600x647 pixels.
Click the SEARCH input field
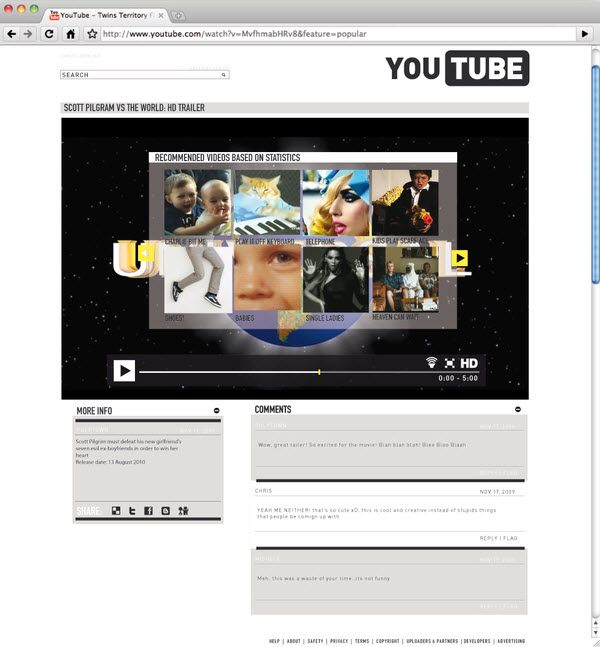click(144, 75)
